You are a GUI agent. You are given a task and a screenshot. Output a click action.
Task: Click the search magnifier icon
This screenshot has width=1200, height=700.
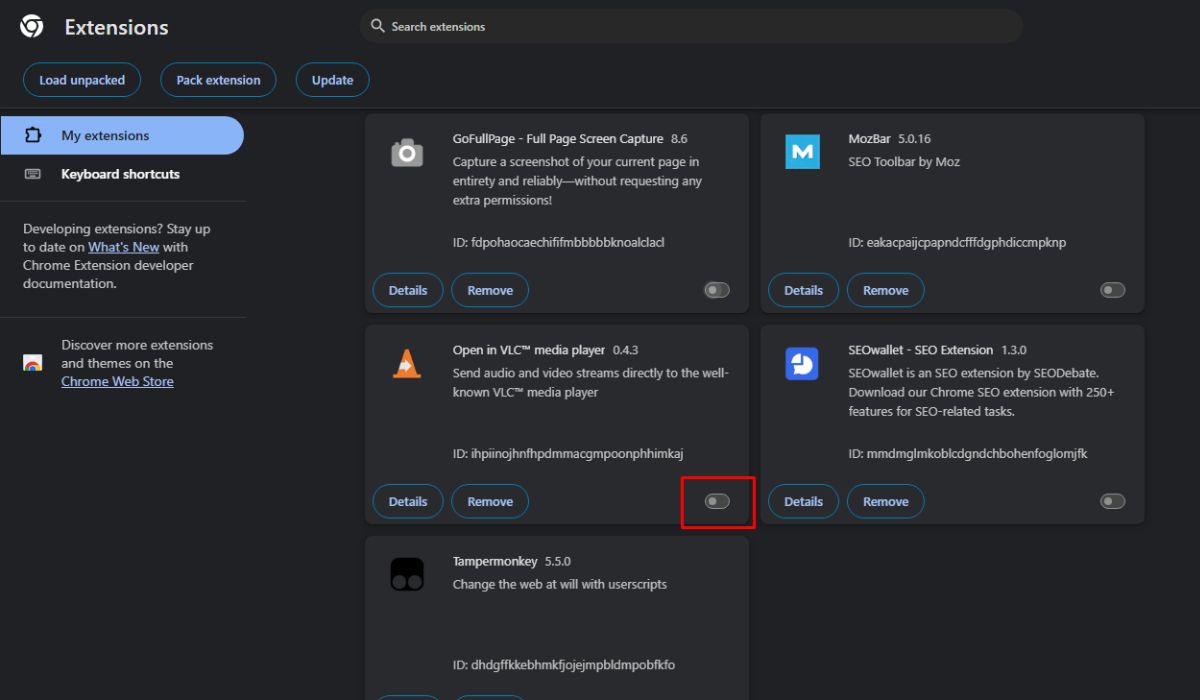(x=378, y=26)
